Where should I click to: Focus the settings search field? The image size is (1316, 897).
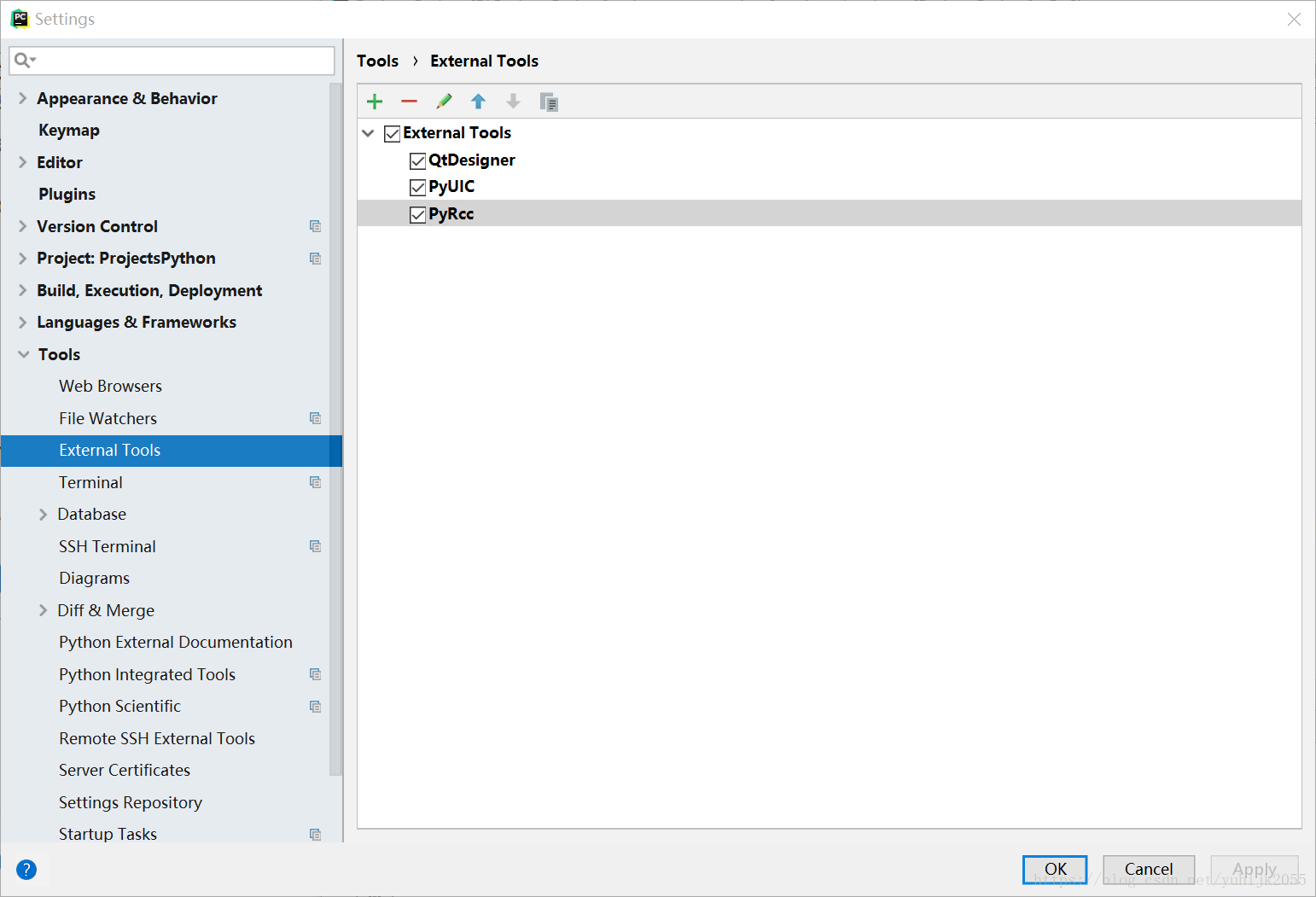pos(172,61)
